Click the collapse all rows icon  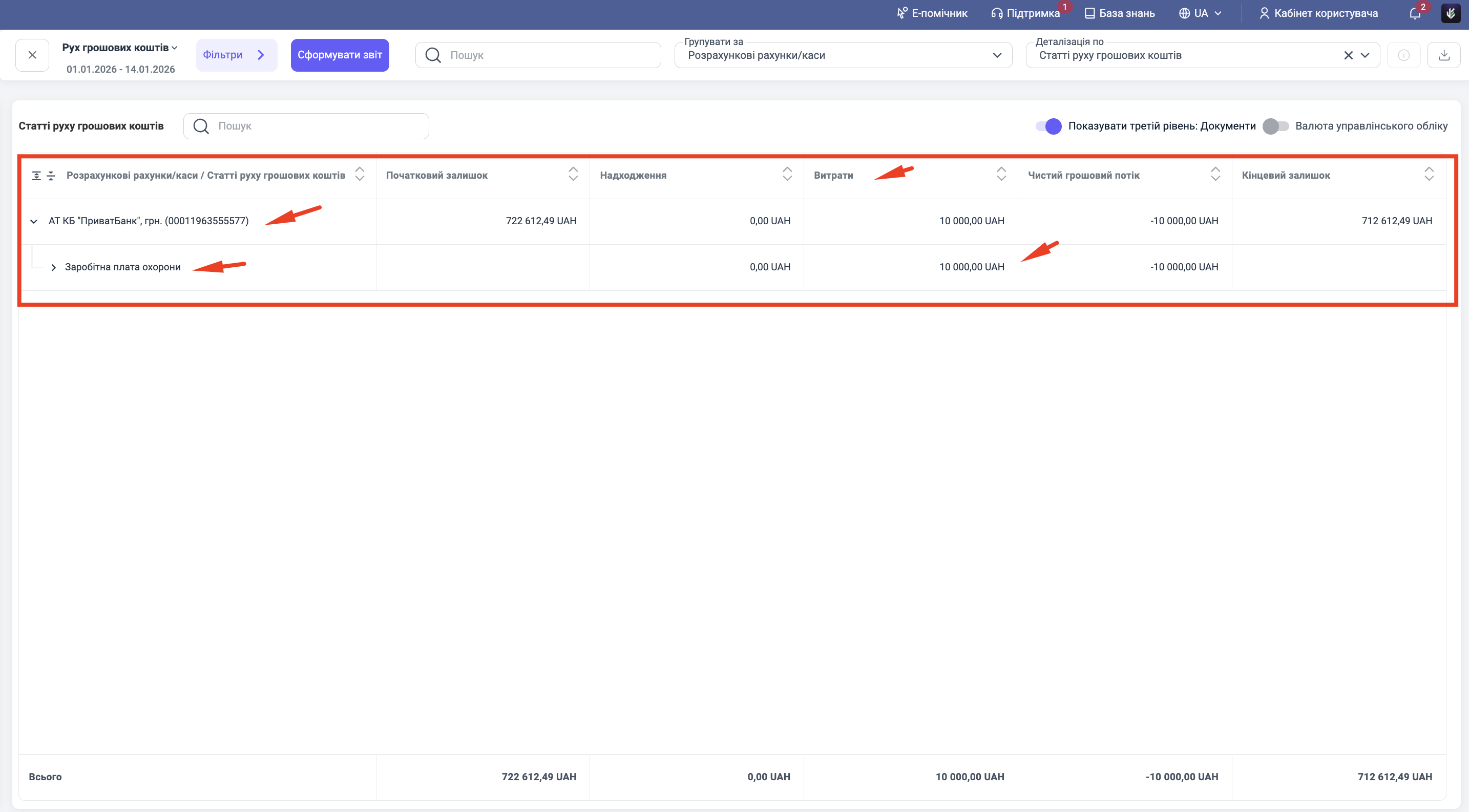(51, 176)
